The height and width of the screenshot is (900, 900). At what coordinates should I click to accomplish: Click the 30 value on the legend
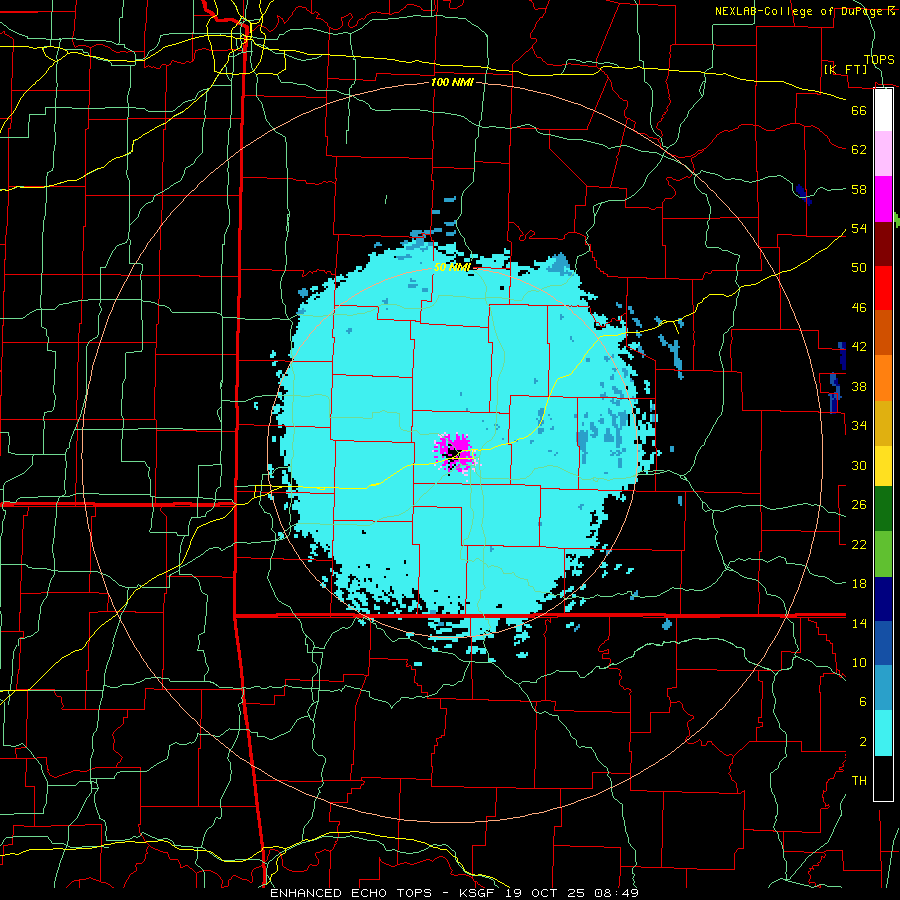pyautogui.click(x=859, y=465)
